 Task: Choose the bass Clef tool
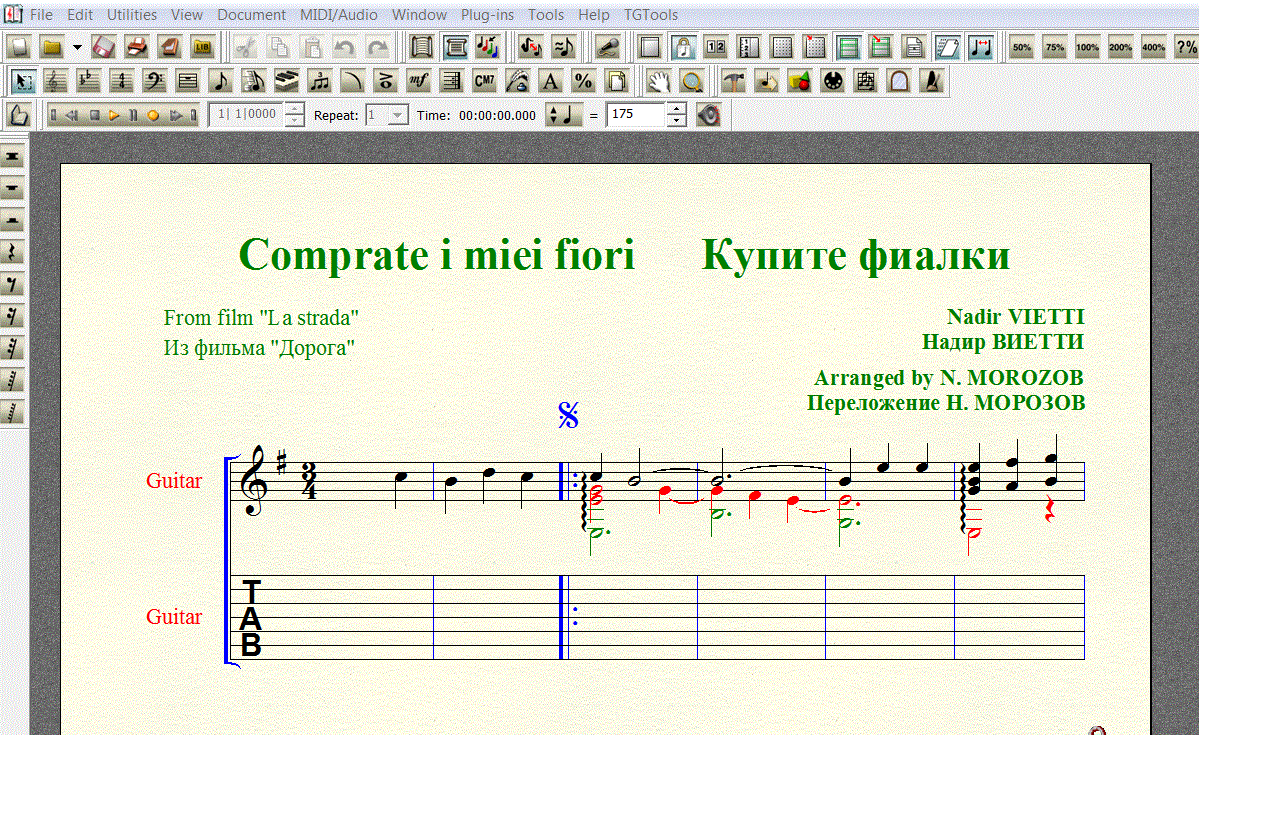point(154,81)
